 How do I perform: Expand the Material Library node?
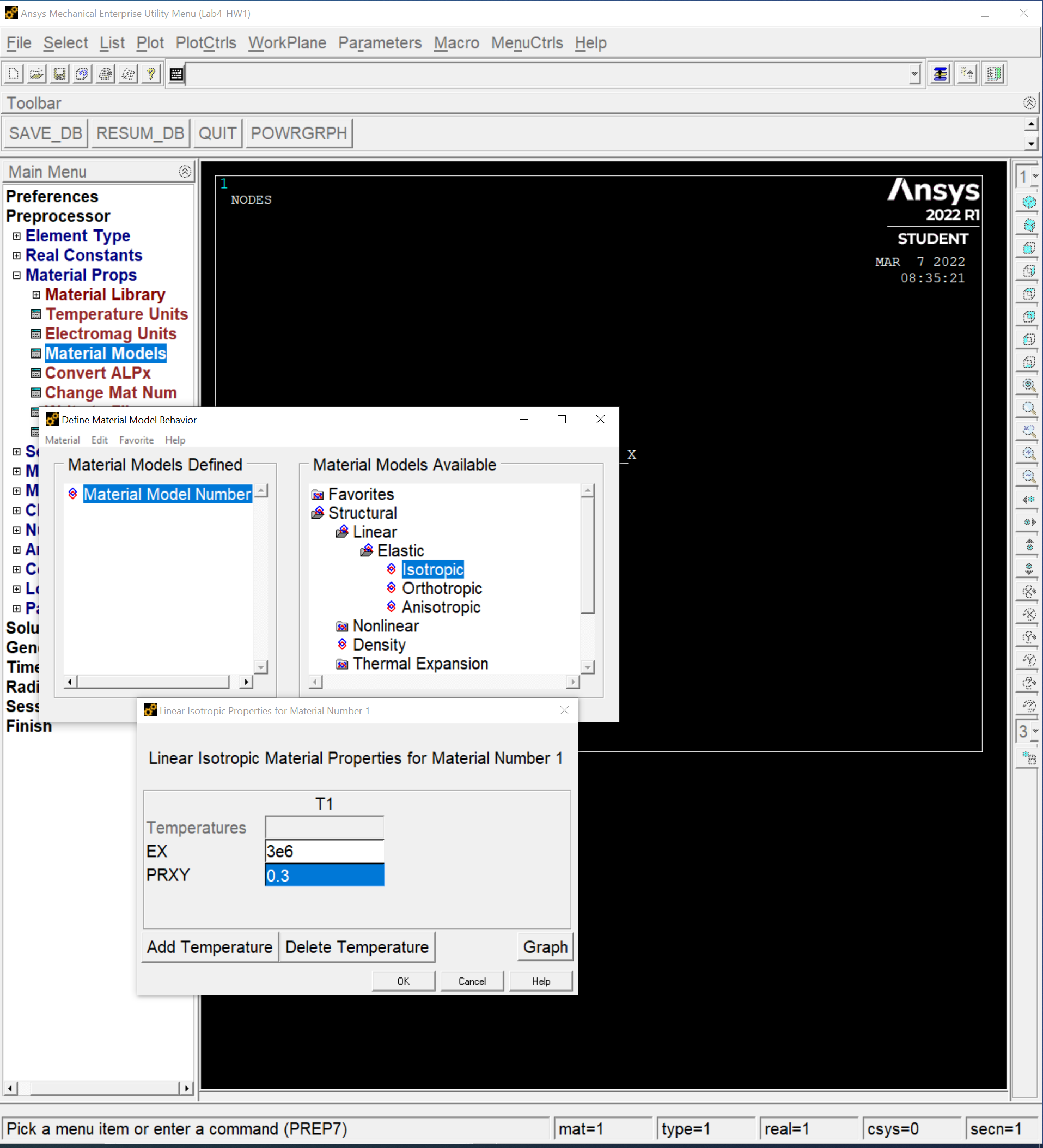36,295
